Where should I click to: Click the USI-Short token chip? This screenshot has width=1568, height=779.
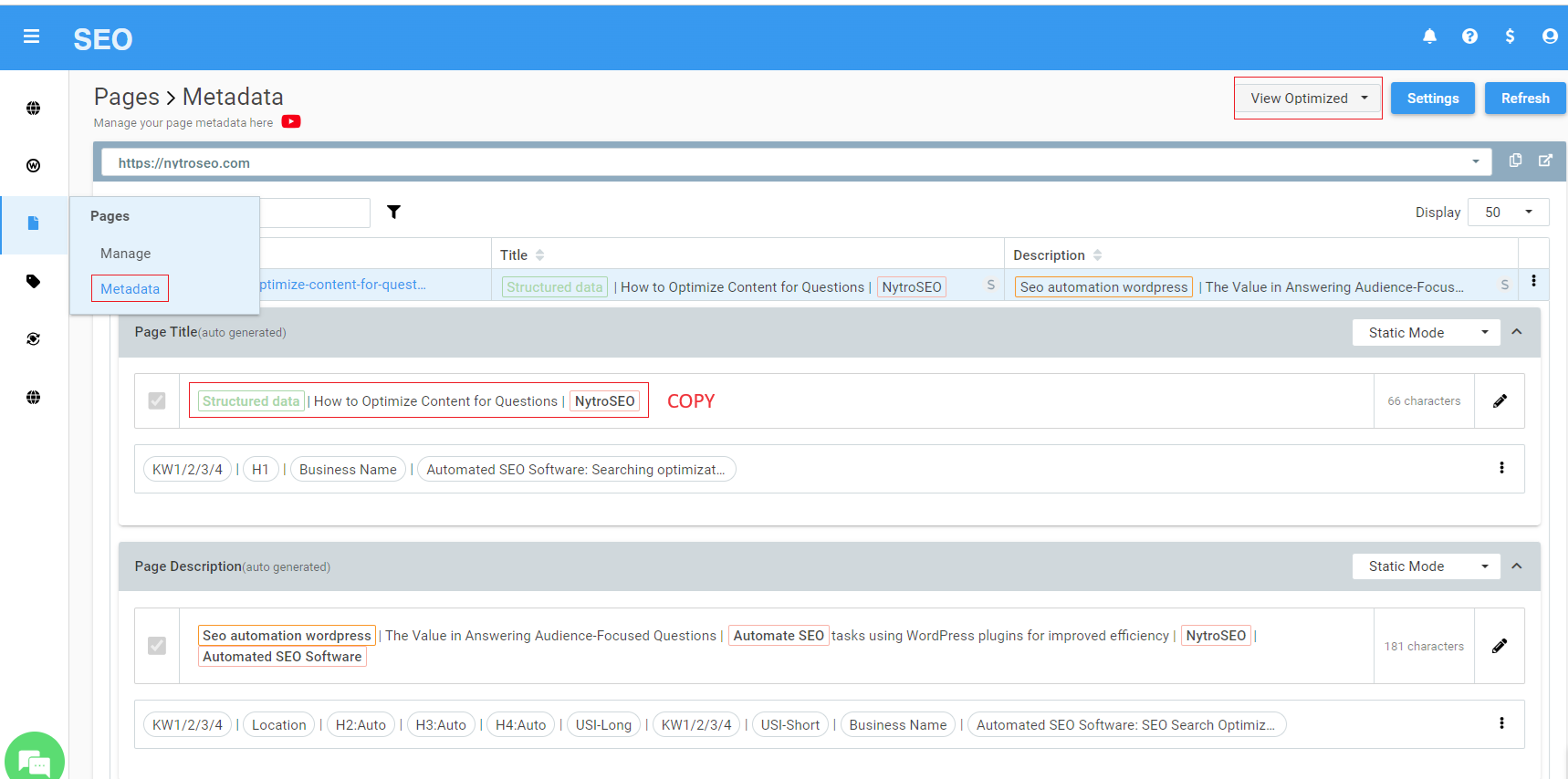[790, 725]
